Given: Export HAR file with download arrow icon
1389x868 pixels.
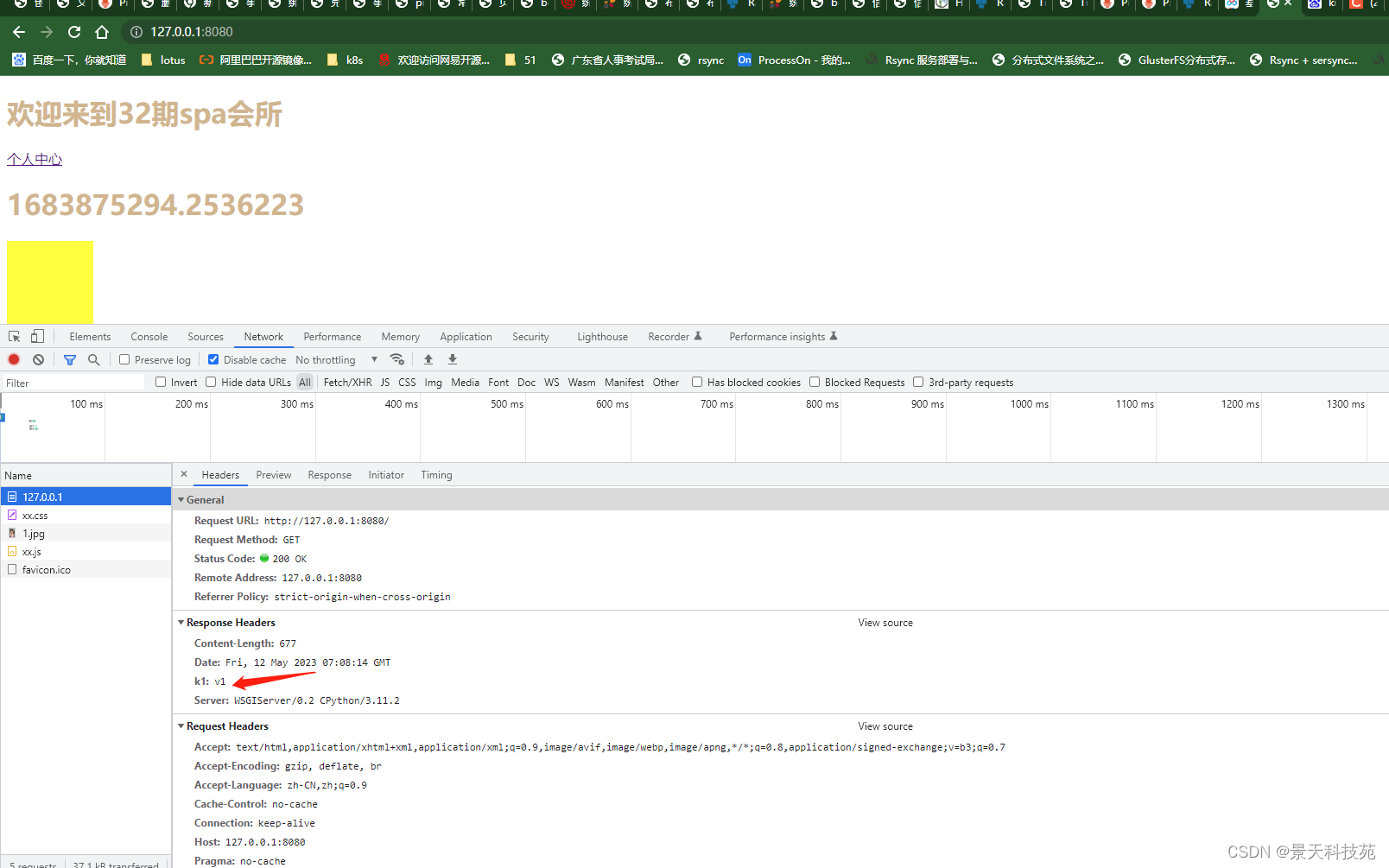Looking at the screenshot, I should 453,359.
